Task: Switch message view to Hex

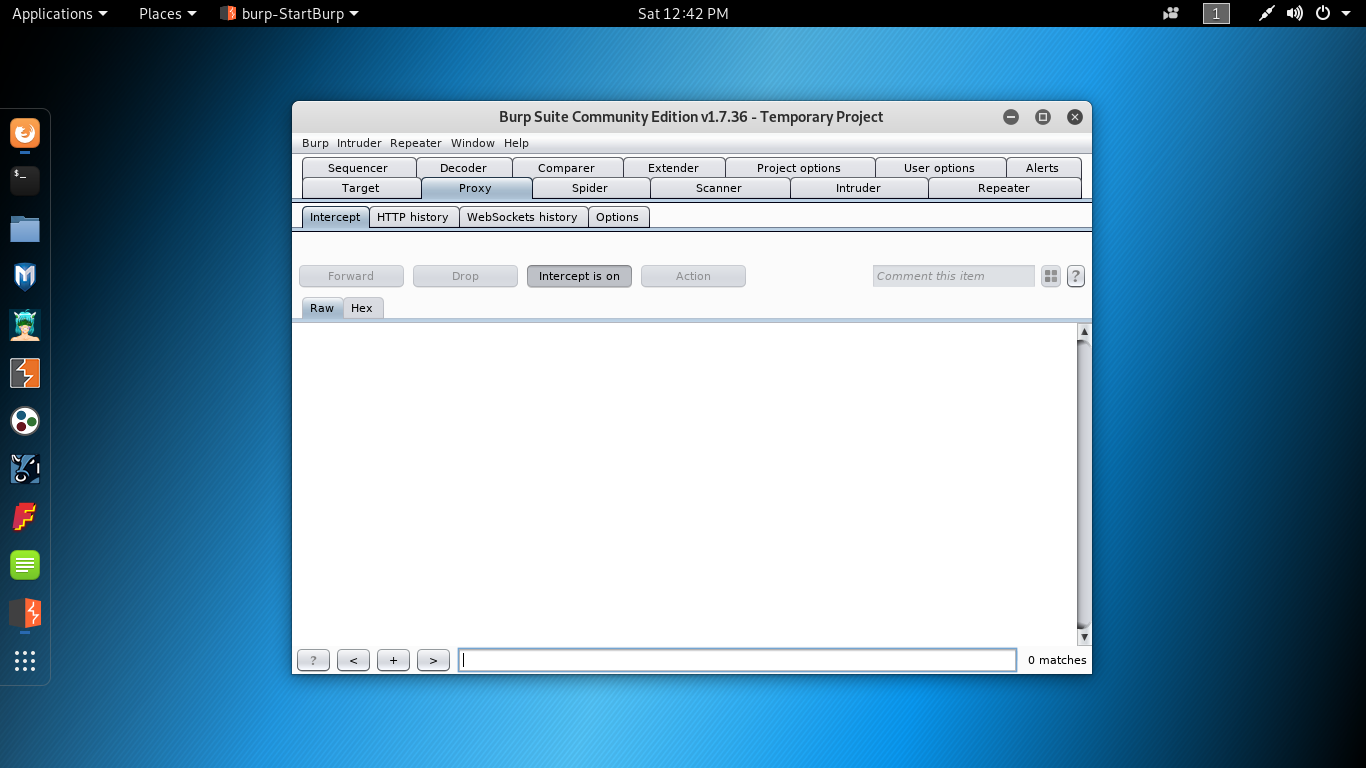Action: click(362, 308)
